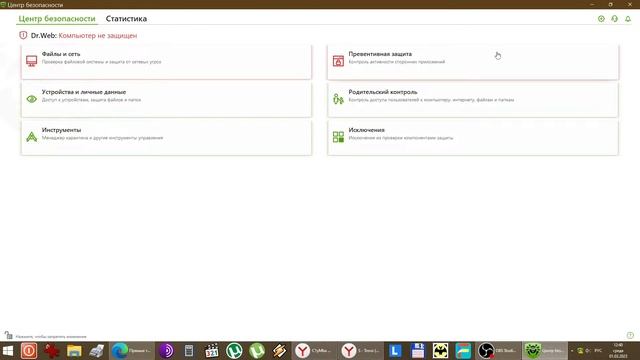Viewport: 640px width, 360px height.
Task: Open the Calculator taskbar icon
Action: coord(189,351)
